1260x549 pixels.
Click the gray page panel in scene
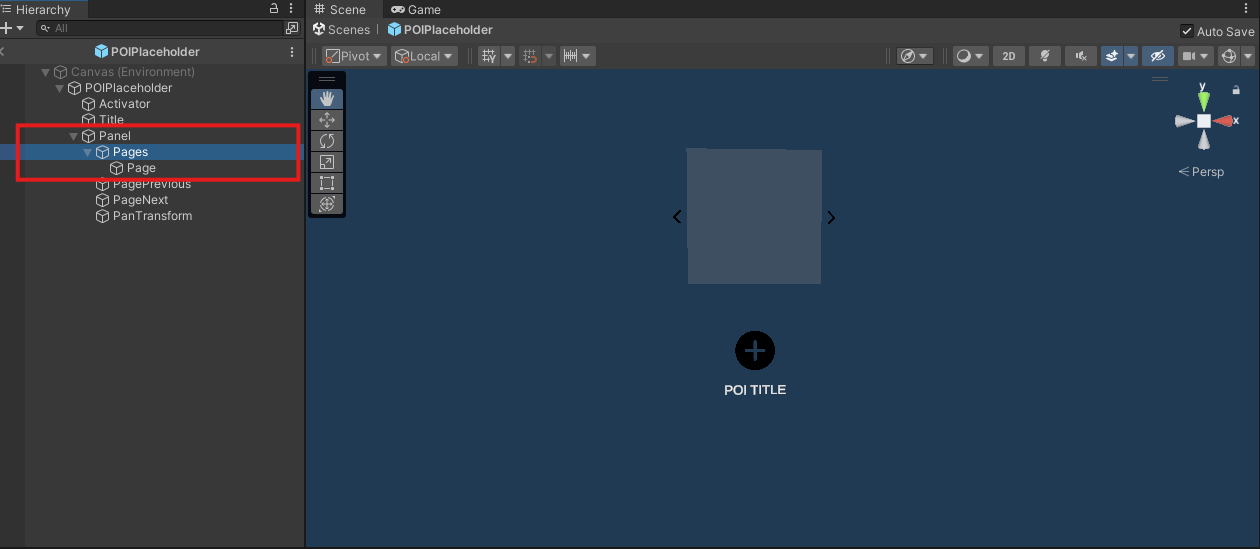coord(754,216)
